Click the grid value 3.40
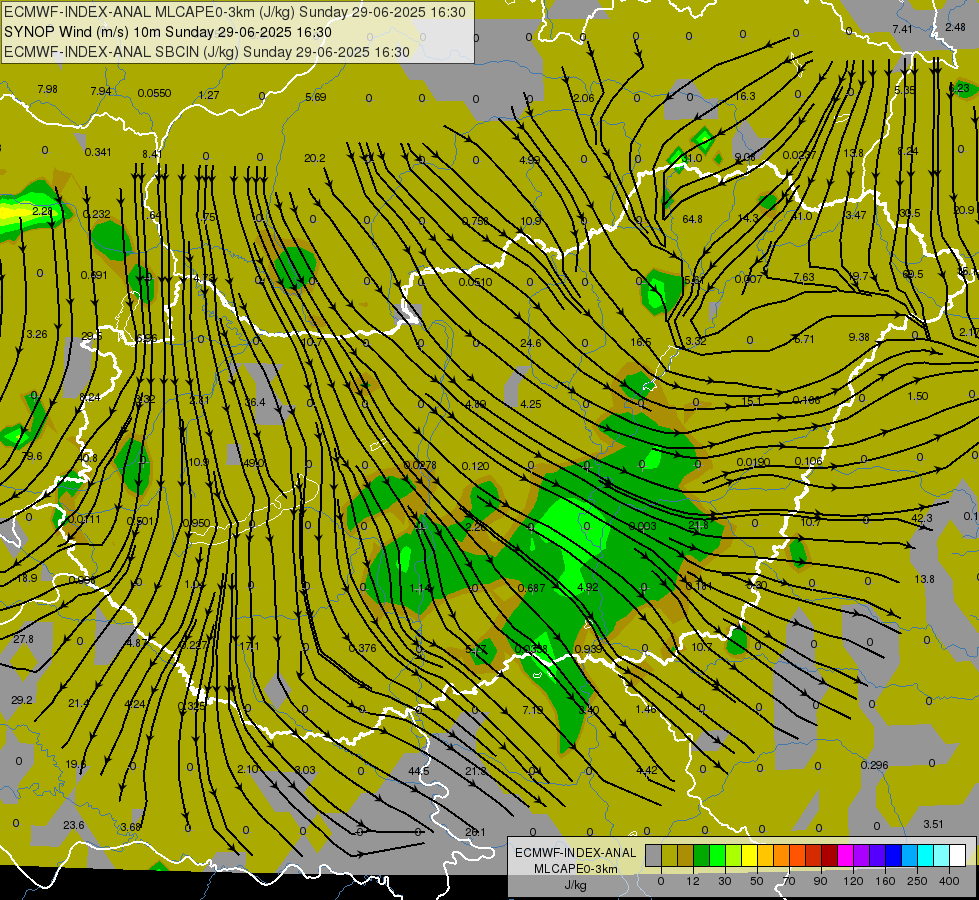This screenshot has height=900, width=979. [x=589, y=710]
